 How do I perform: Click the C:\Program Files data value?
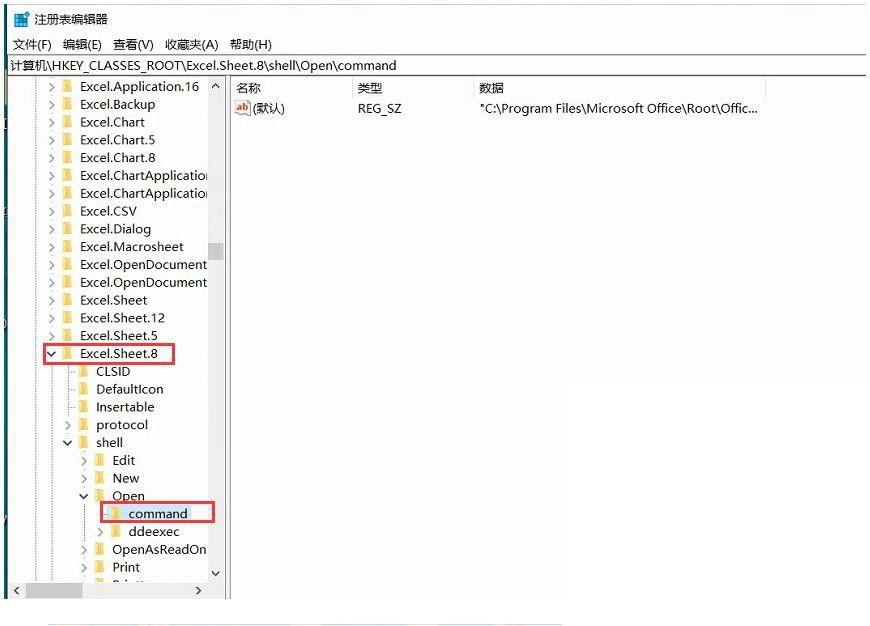[x=619, y=108]
